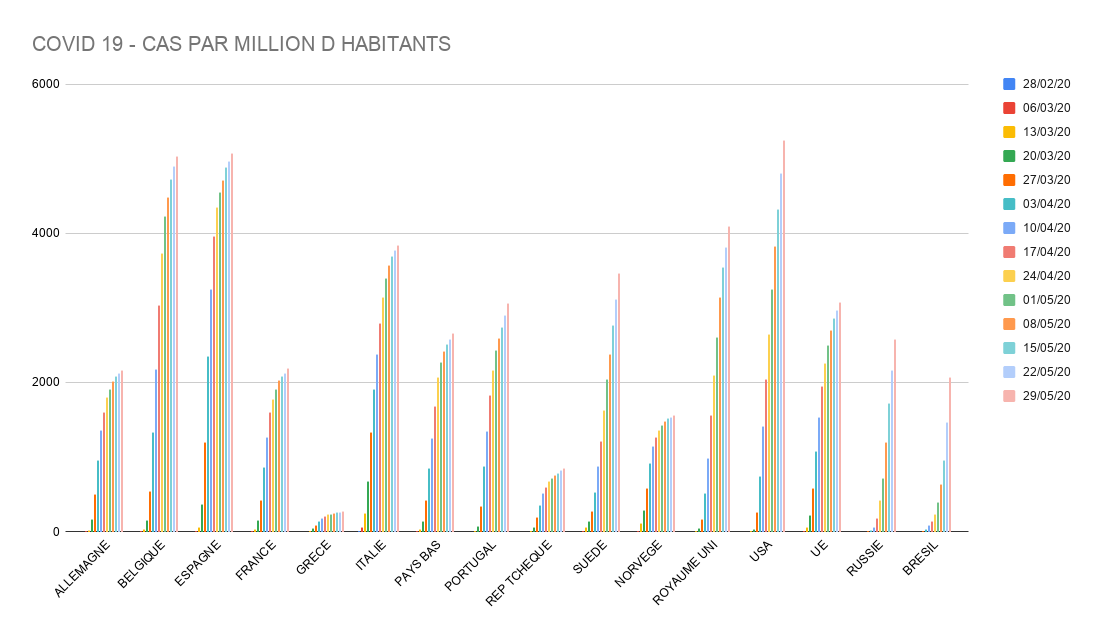The width and height of the screenshot is (1104, 636).
Task: Click the 03/04/20 legend label text
Action: click(1049, 204)
